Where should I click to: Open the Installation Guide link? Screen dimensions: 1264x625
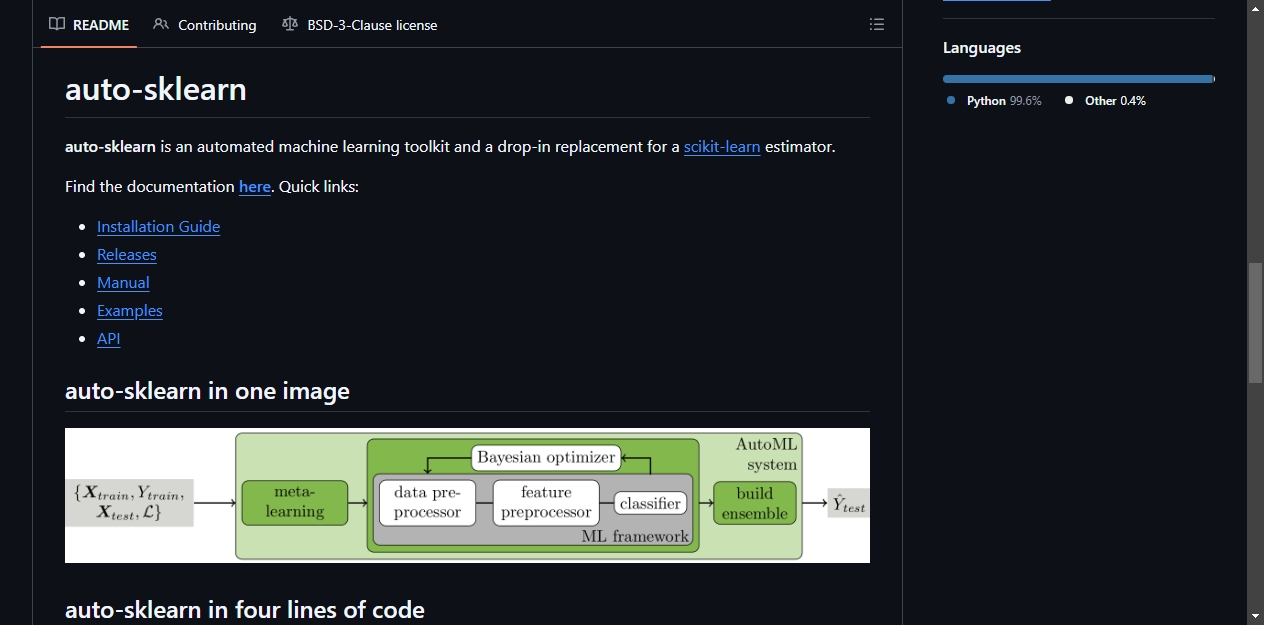158,226
